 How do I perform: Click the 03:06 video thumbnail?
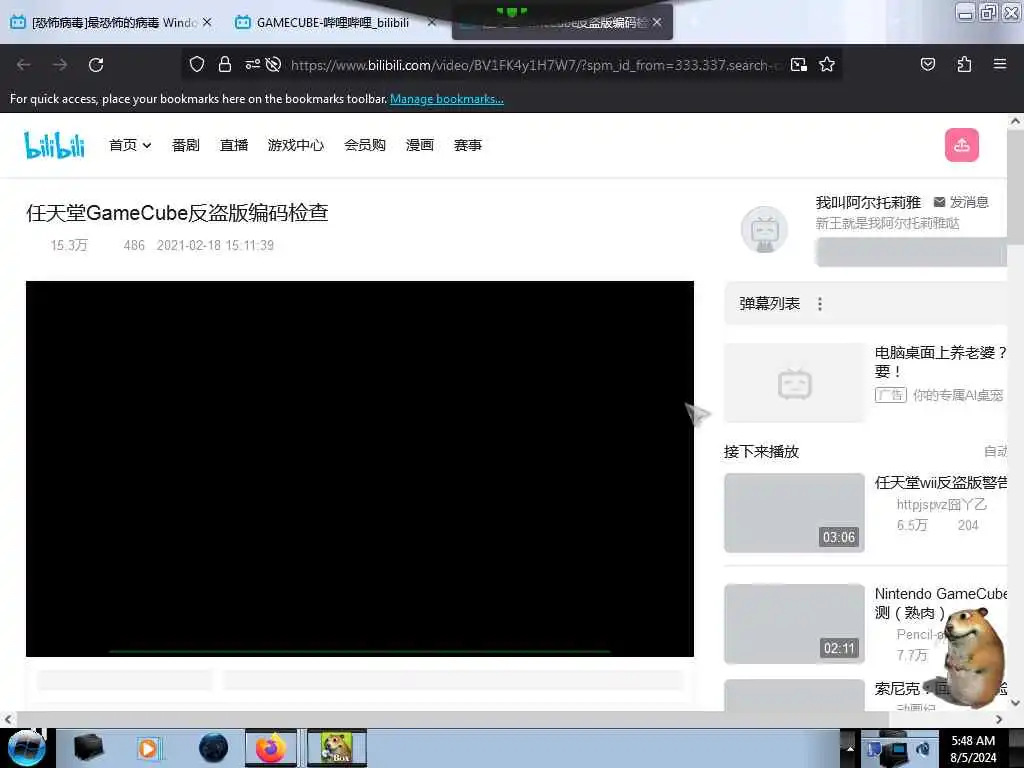click(794, 513)
